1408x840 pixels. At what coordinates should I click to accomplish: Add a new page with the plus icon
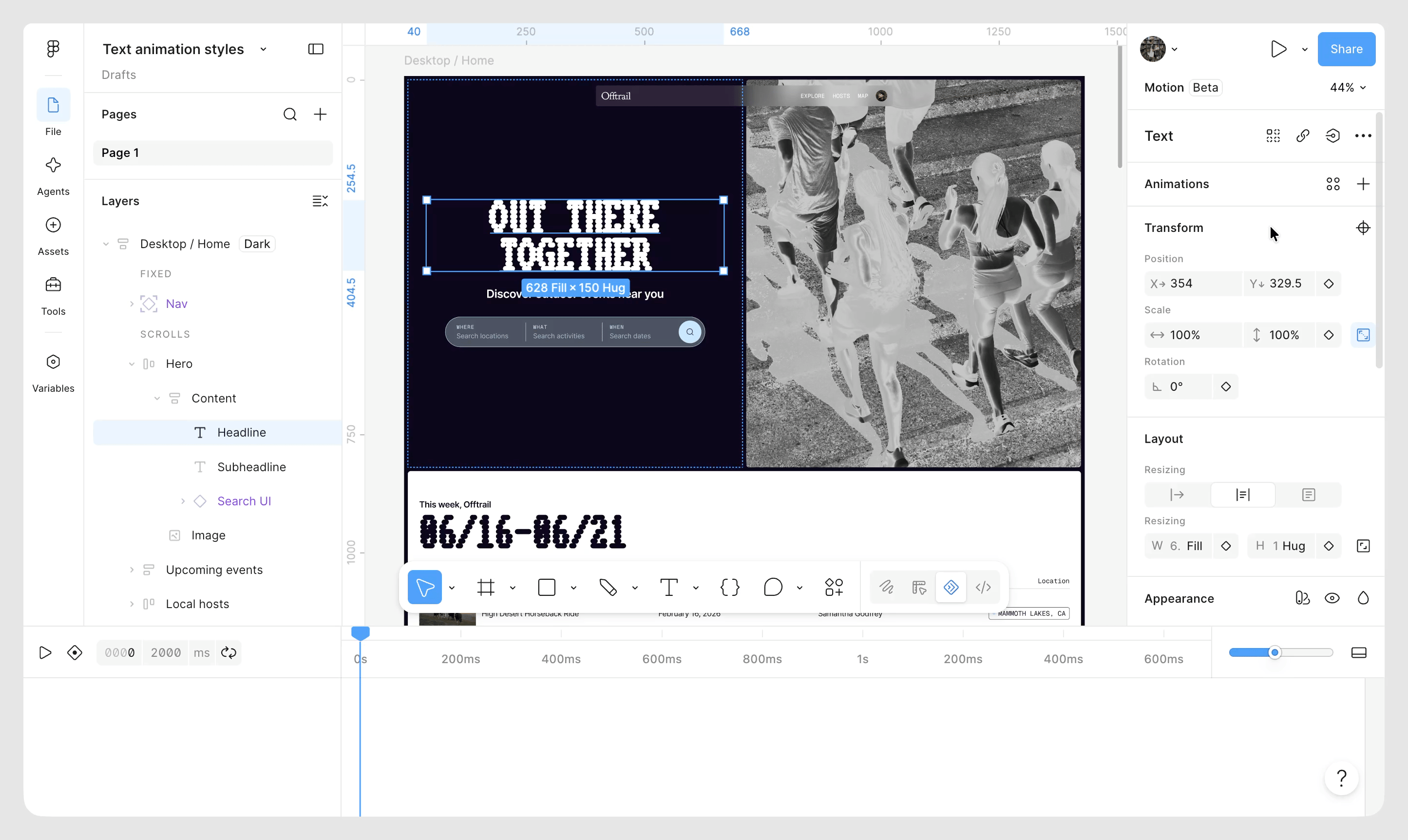[x=320, y=115]
